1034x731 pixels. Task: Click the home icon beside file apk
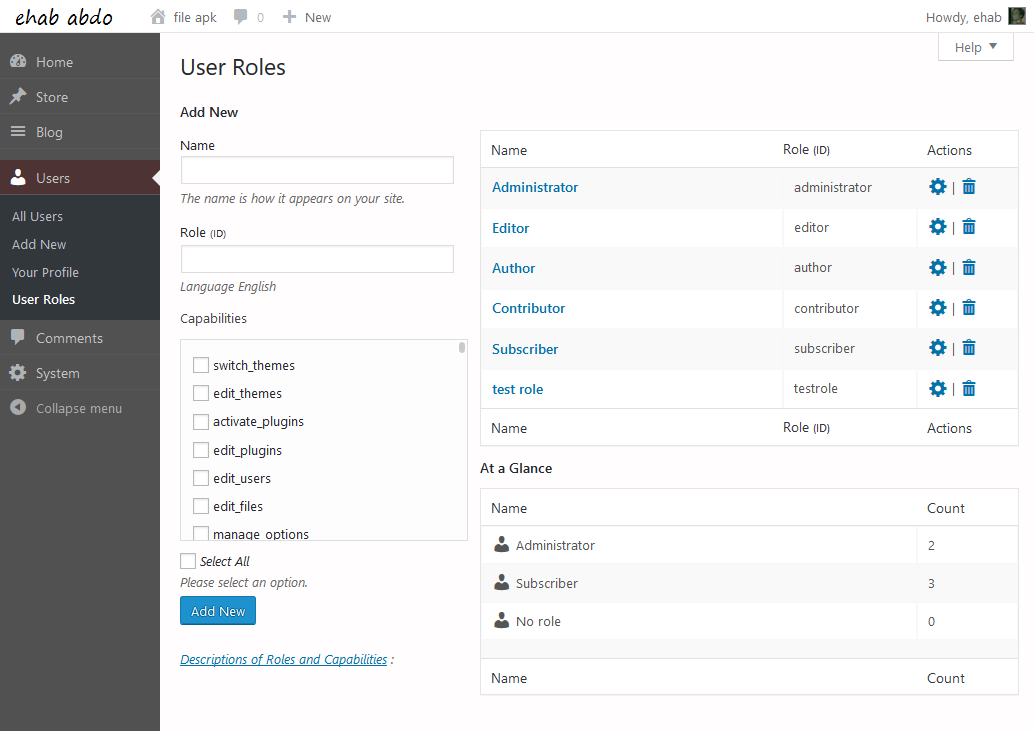click(158, 16)
